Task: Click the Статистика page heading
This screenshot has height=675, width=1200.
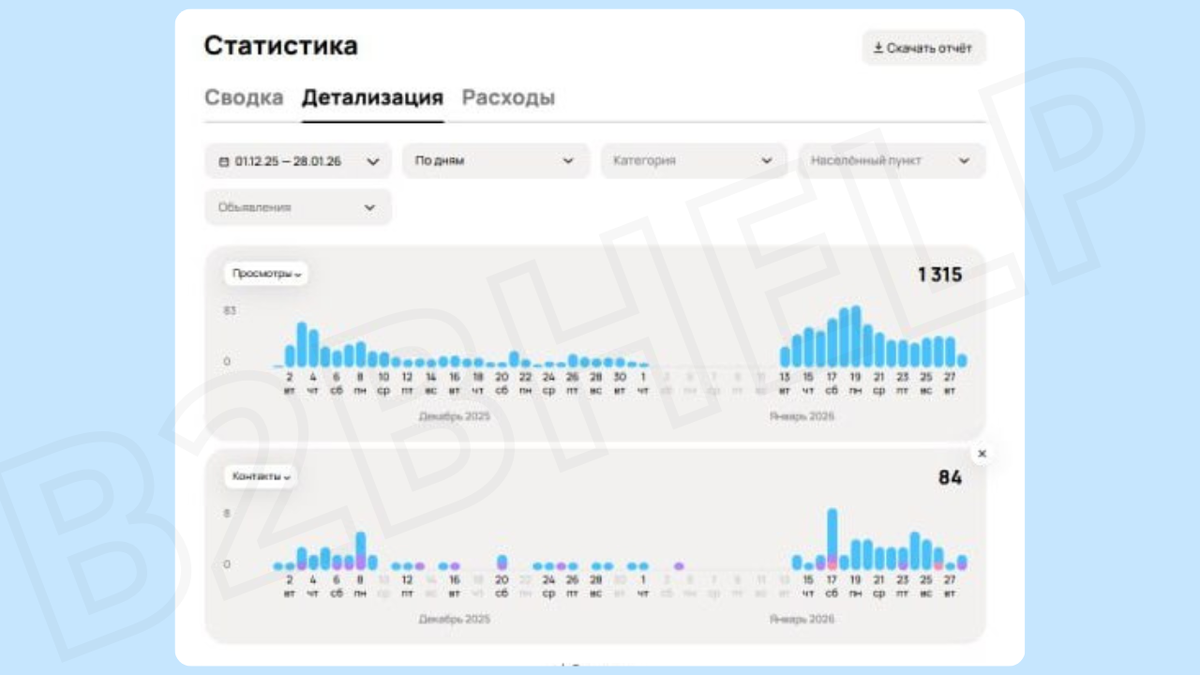Action: click(281, 46)
